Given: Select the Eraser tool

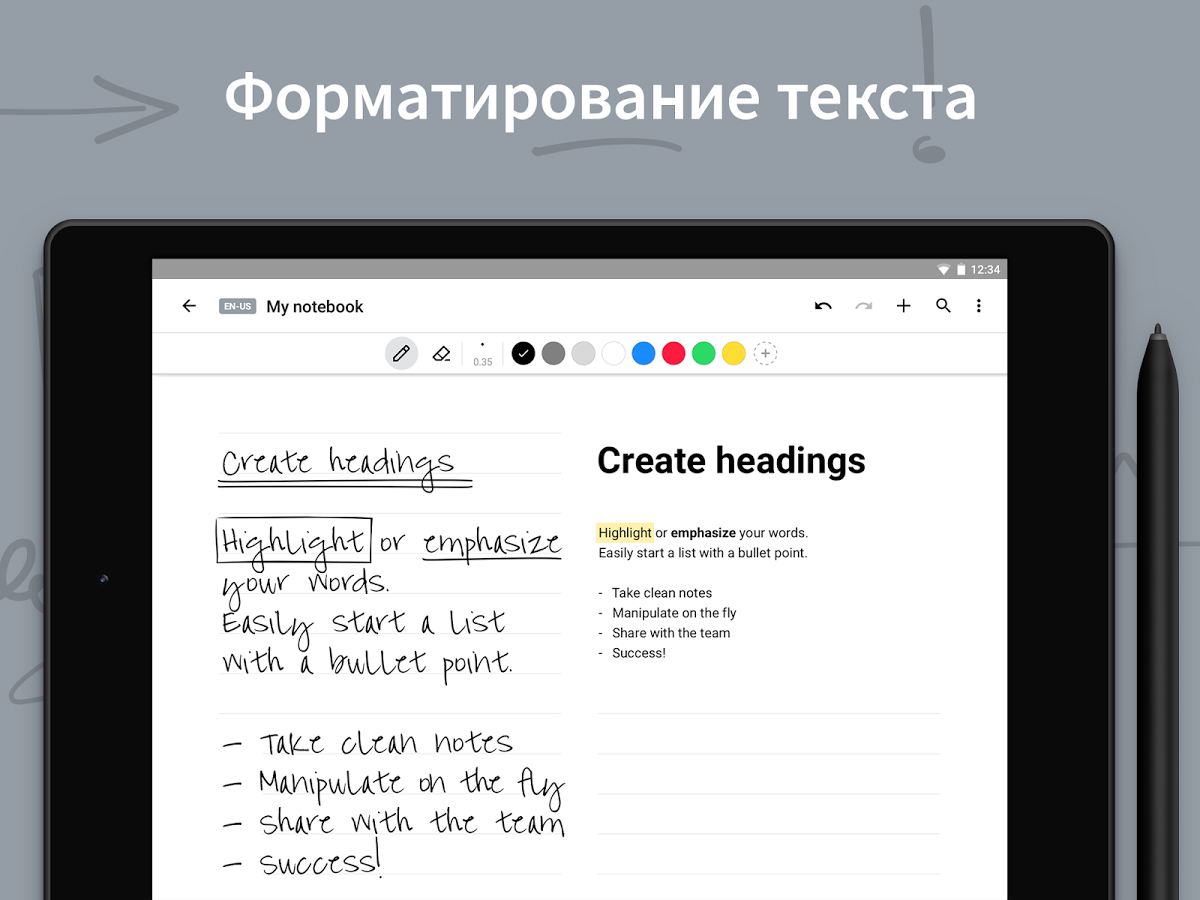Looking at the screenshot, I should pos(441,353).
